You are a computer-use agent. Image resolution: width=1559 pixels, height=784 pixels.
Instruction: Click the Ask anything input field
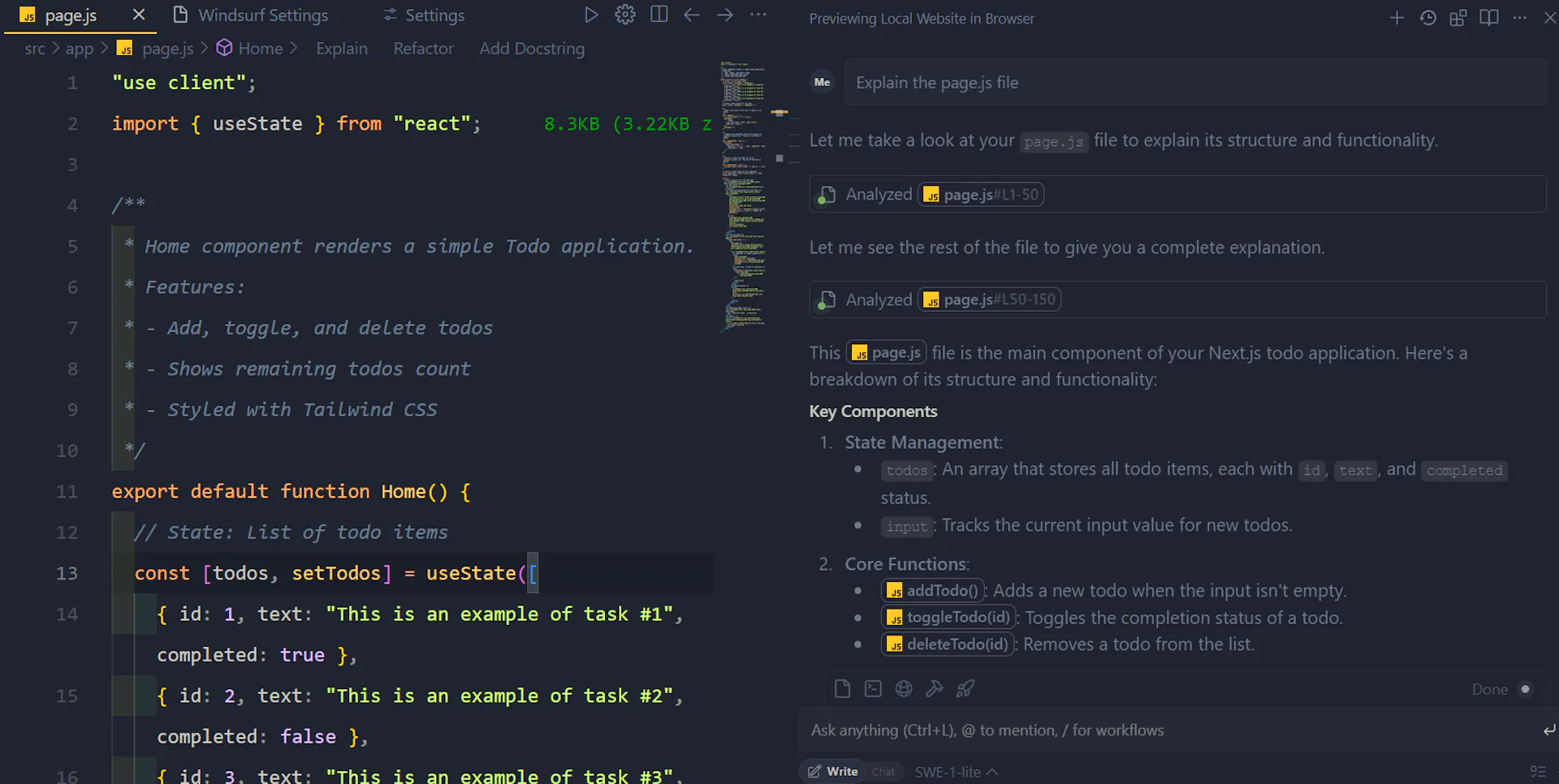[1169, 730]
